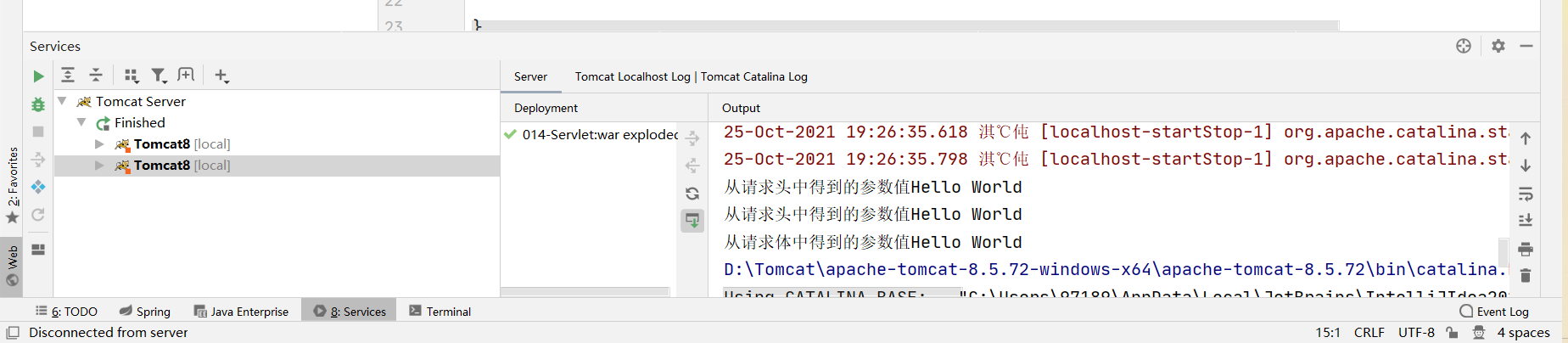Click the 4 spaces indent setting
Viewport: 1568px width, 343px height.
click(x=1523, y=333)
